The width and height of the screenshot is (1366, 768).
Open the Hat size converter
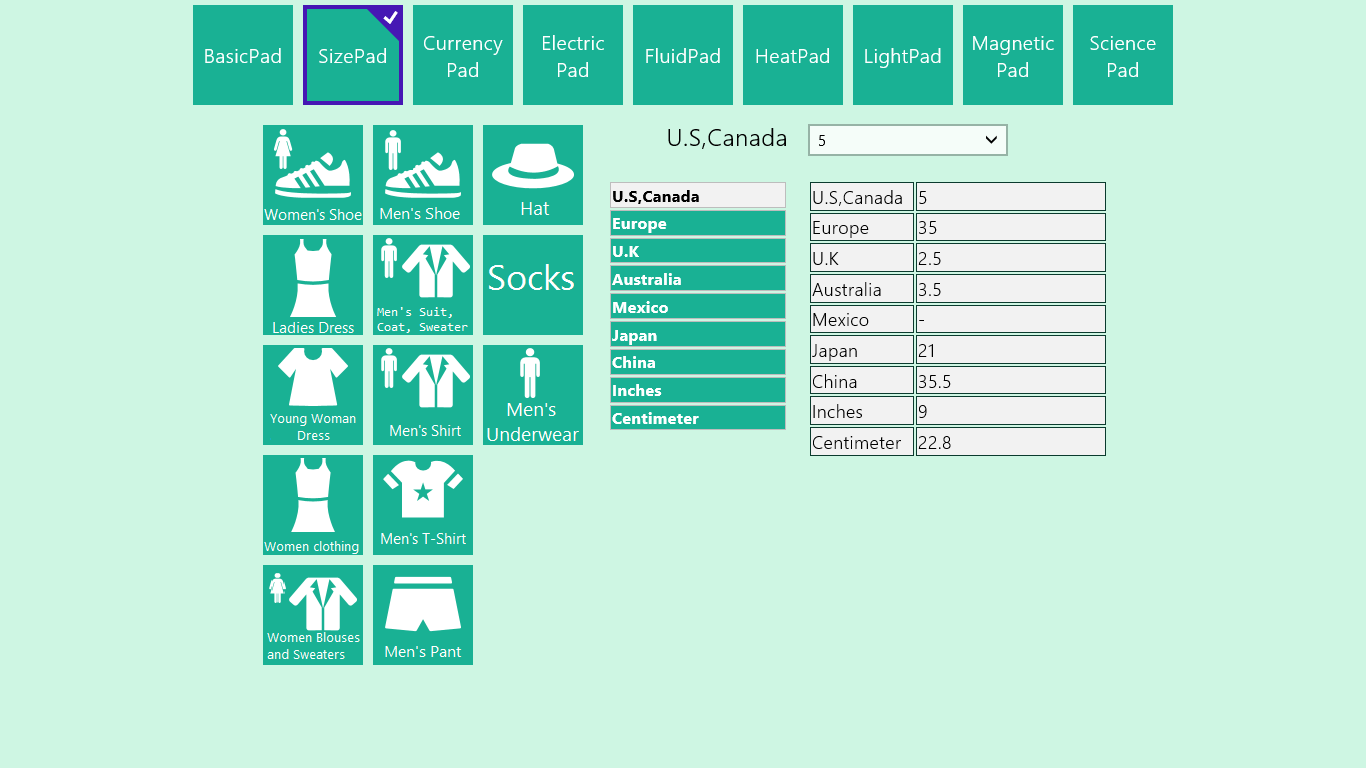click(x=533, y=175)
